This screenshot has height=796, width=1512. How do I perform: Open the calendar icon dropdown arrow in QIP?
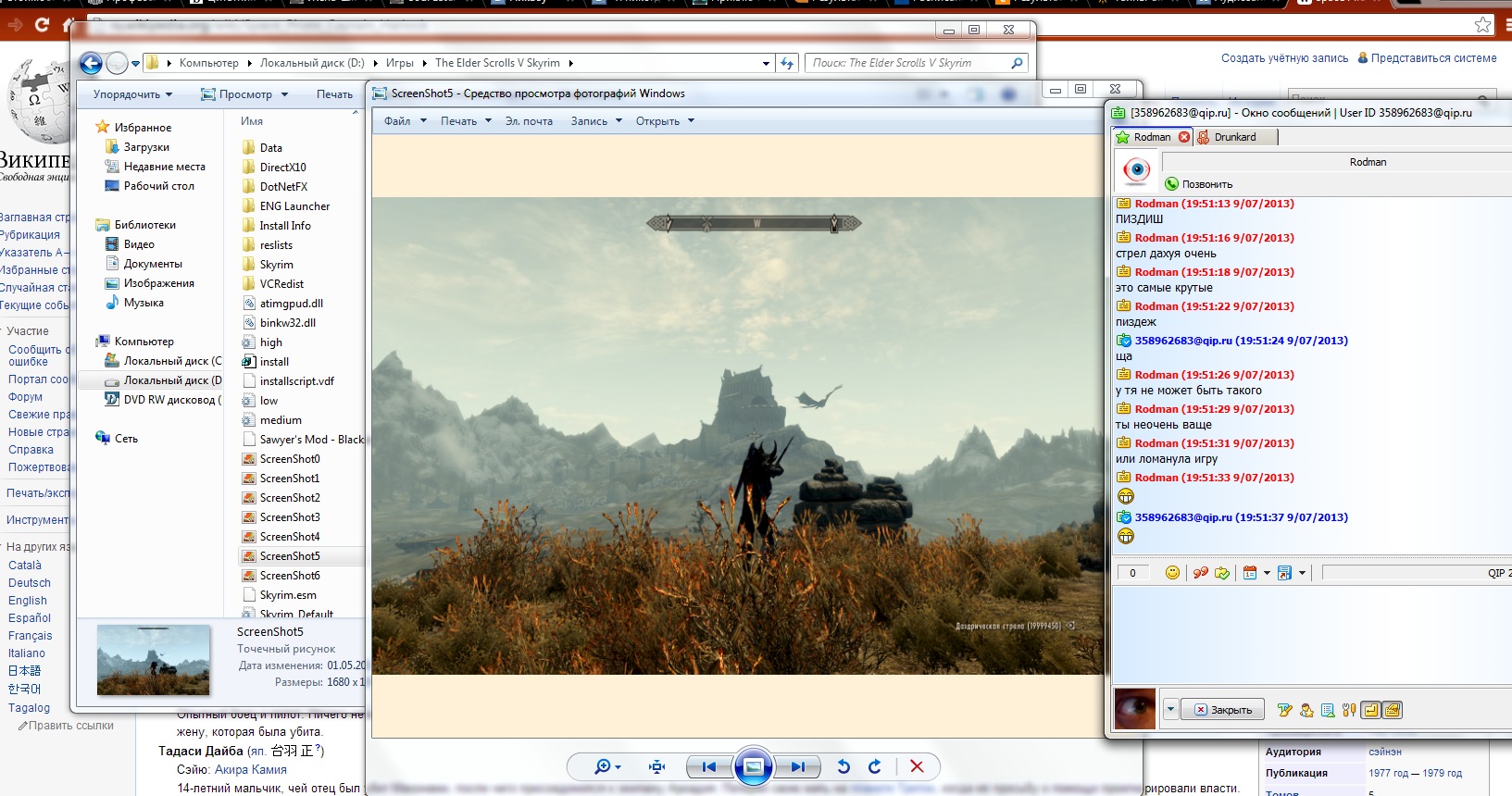pyautogui.click(x=1267, y=573)
